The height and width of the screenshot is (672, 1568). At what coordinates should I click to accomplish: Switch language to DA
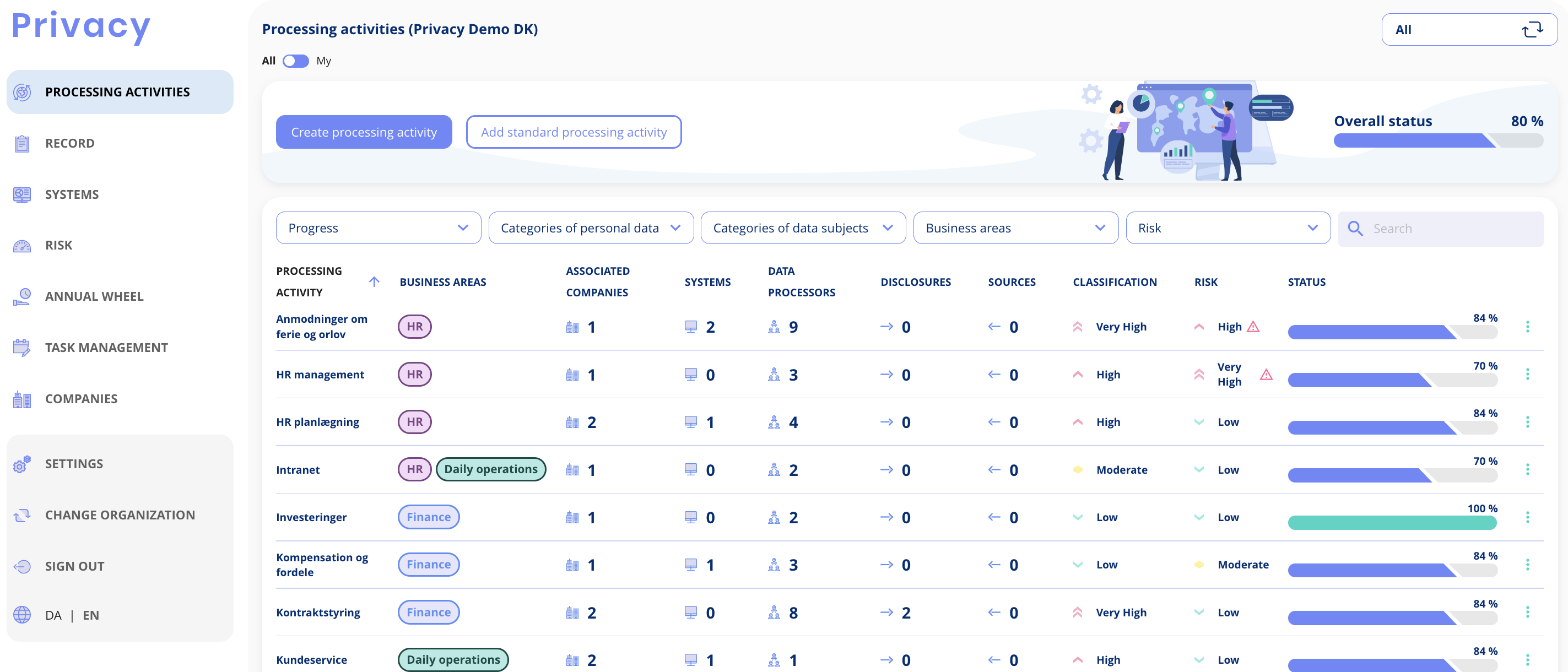click(x=53, y=615)
